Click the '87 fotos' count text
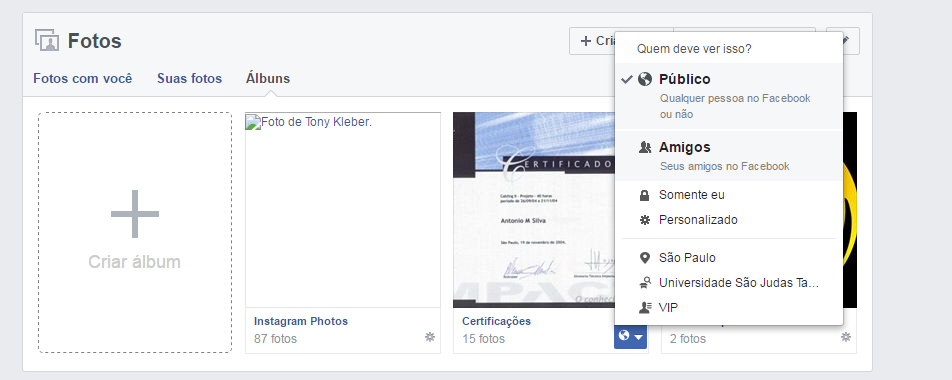 click(x=276, y=339)
